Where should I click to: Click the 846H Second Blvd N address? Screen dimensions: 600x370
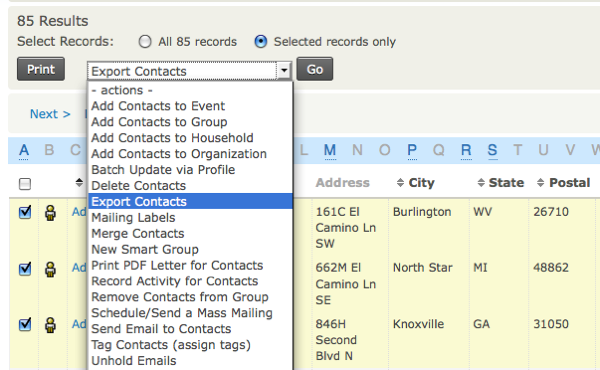pos(336,340)
